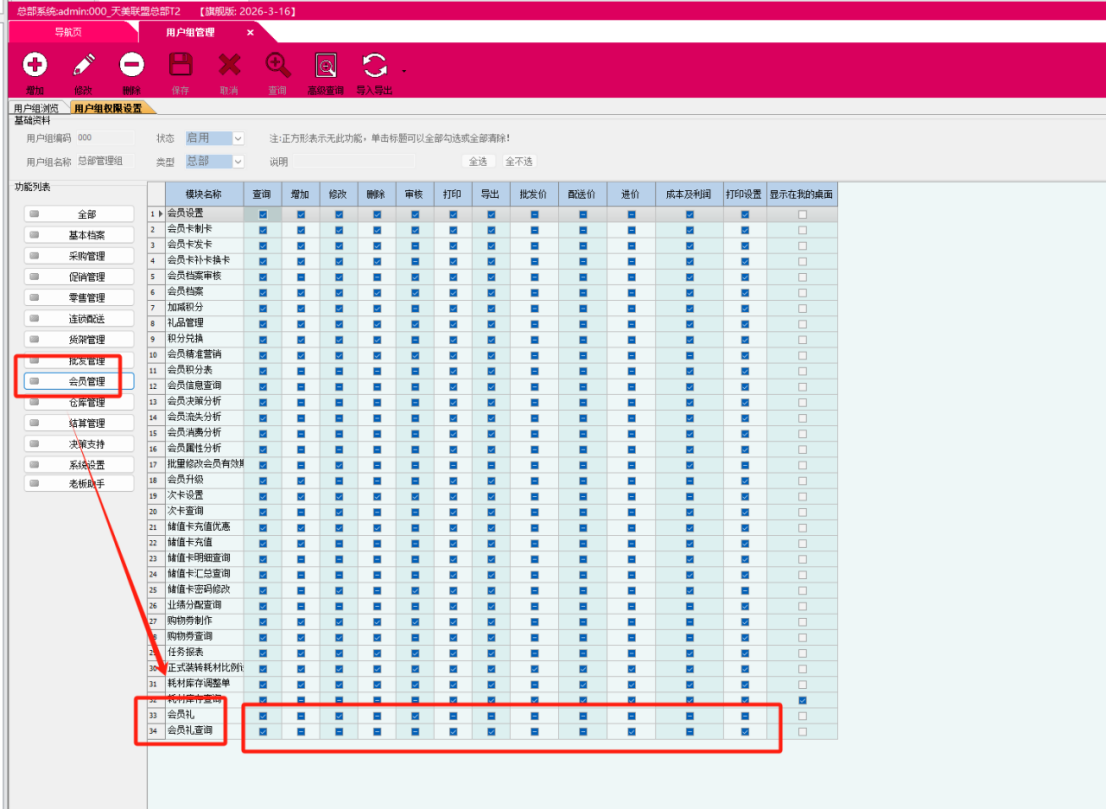Screen dimensions: 1106x809
Task: Click the 全选 select-all button
Action: point(478,161)
